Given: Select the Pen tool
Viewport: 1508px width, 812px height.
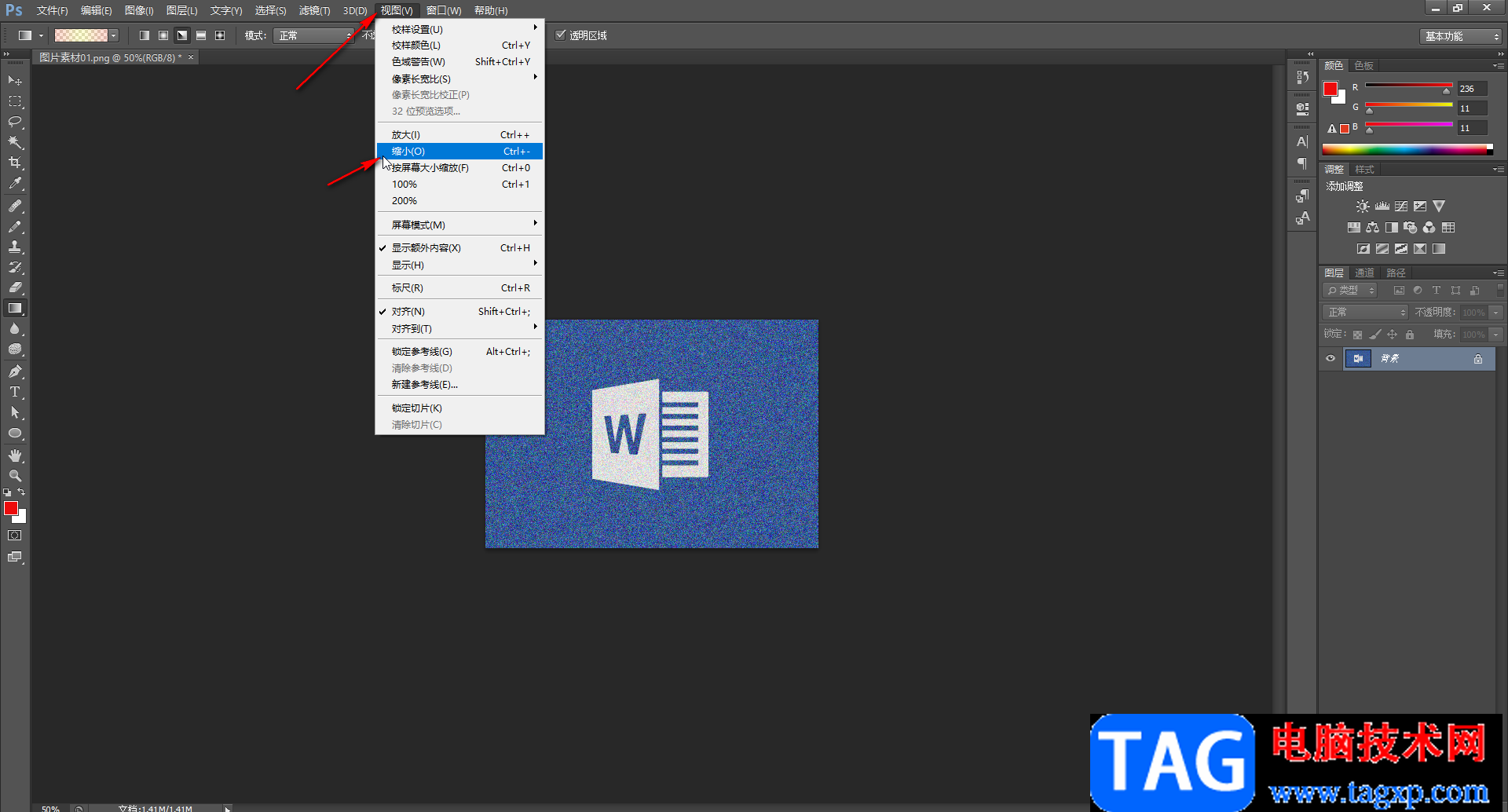Looking at the screenshot, I should [15, 371].
